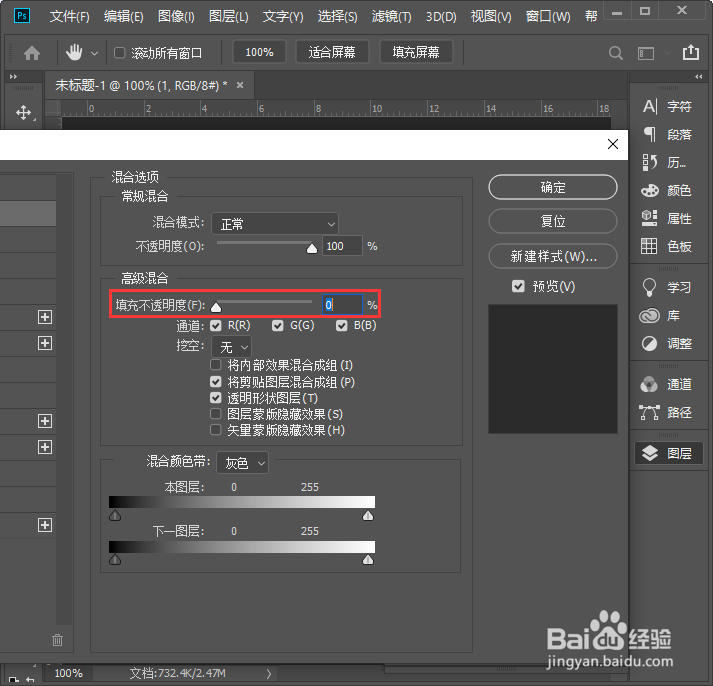Close the 未标题-1 document tab
The image size is (713, 686).
[x=240, y=85]
